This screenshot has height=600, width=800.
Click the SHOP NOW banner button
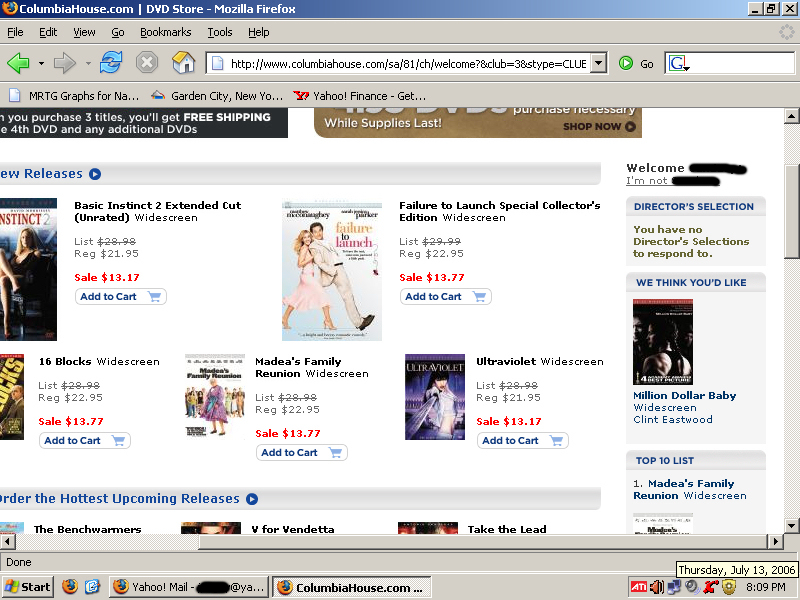pyautogui.click(x=599, y=127)
